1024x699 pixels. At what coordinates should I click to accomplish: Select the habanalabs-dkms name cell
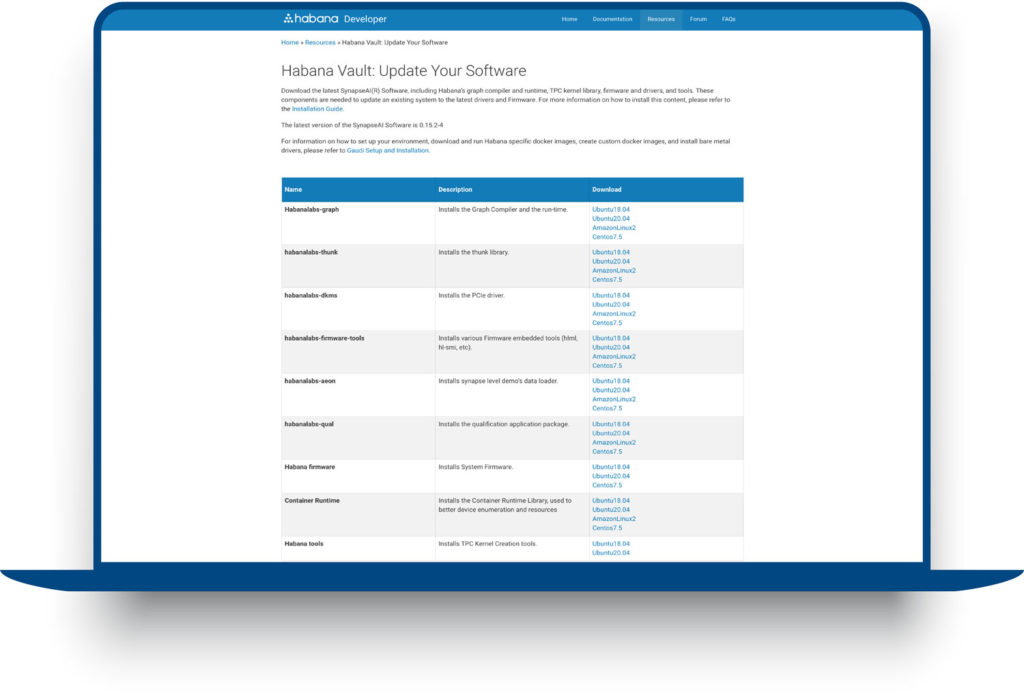[358, 309]
